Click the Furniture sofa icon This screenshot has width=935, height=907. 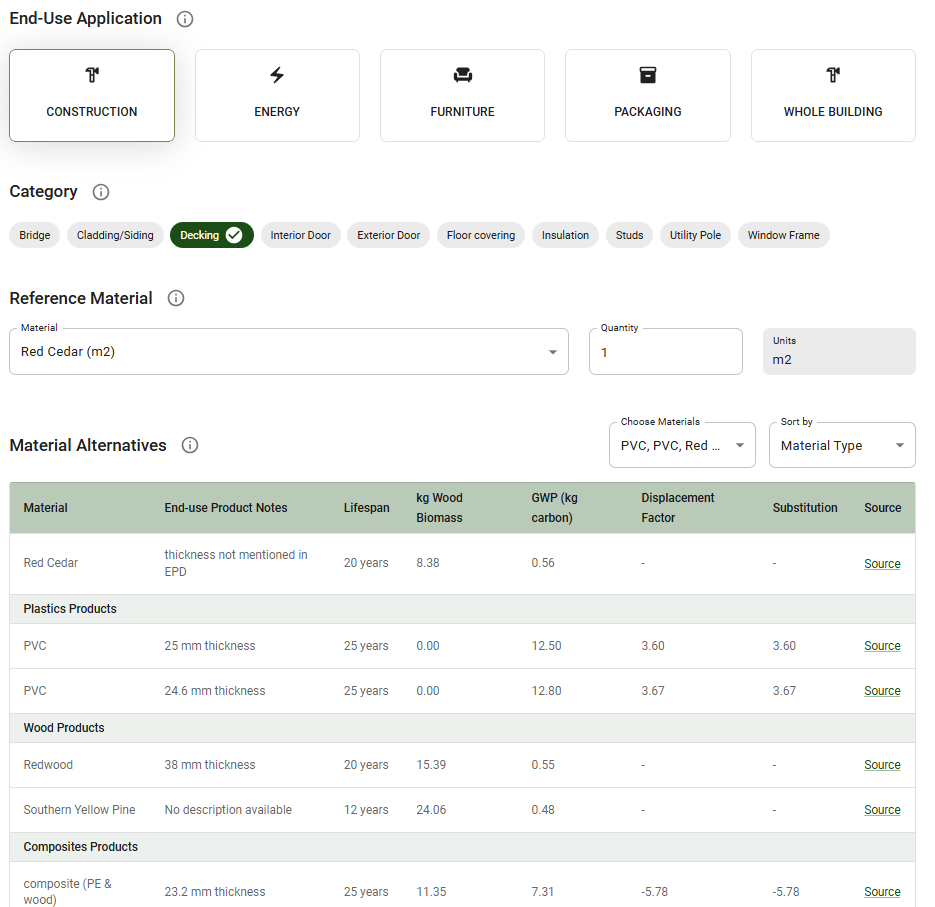click(x=462, y=74)
